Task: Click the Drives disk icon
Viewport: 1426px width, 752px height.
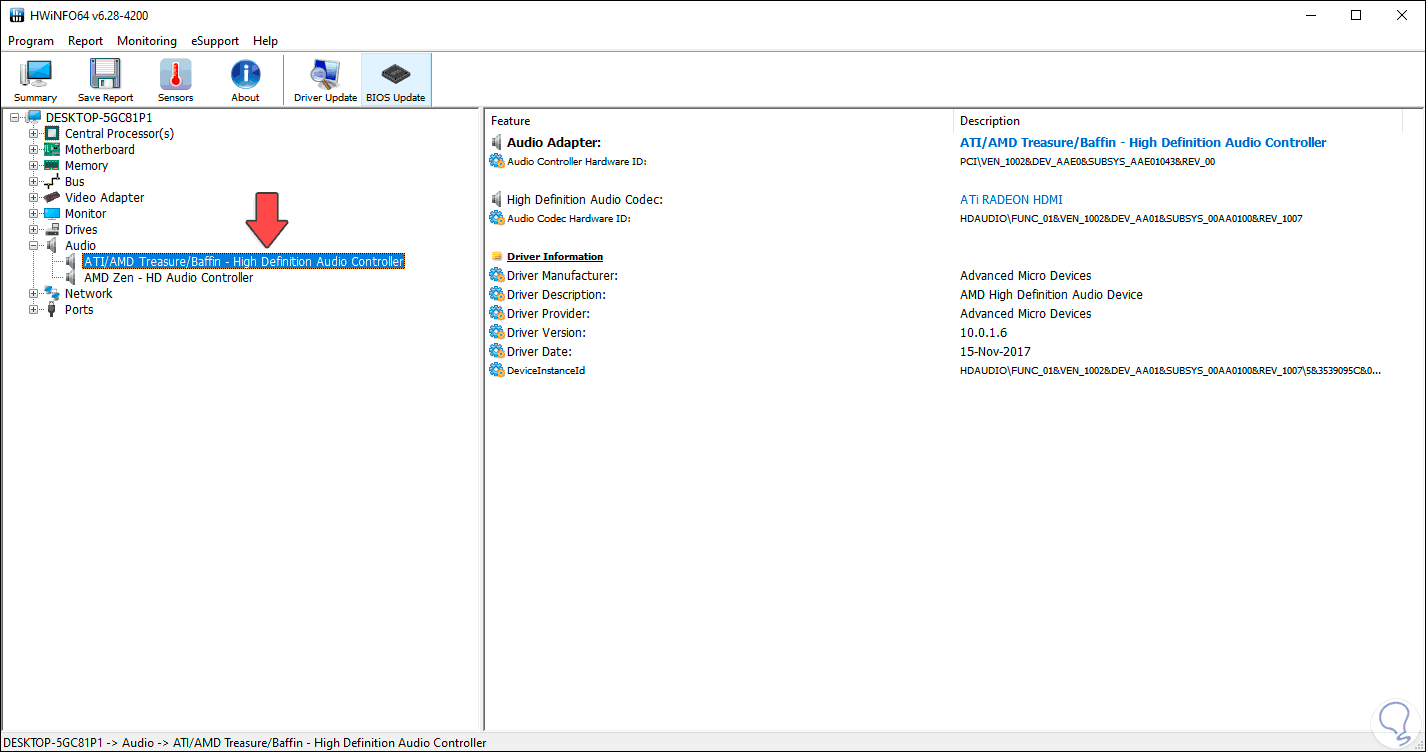Action: pos(52,230)
